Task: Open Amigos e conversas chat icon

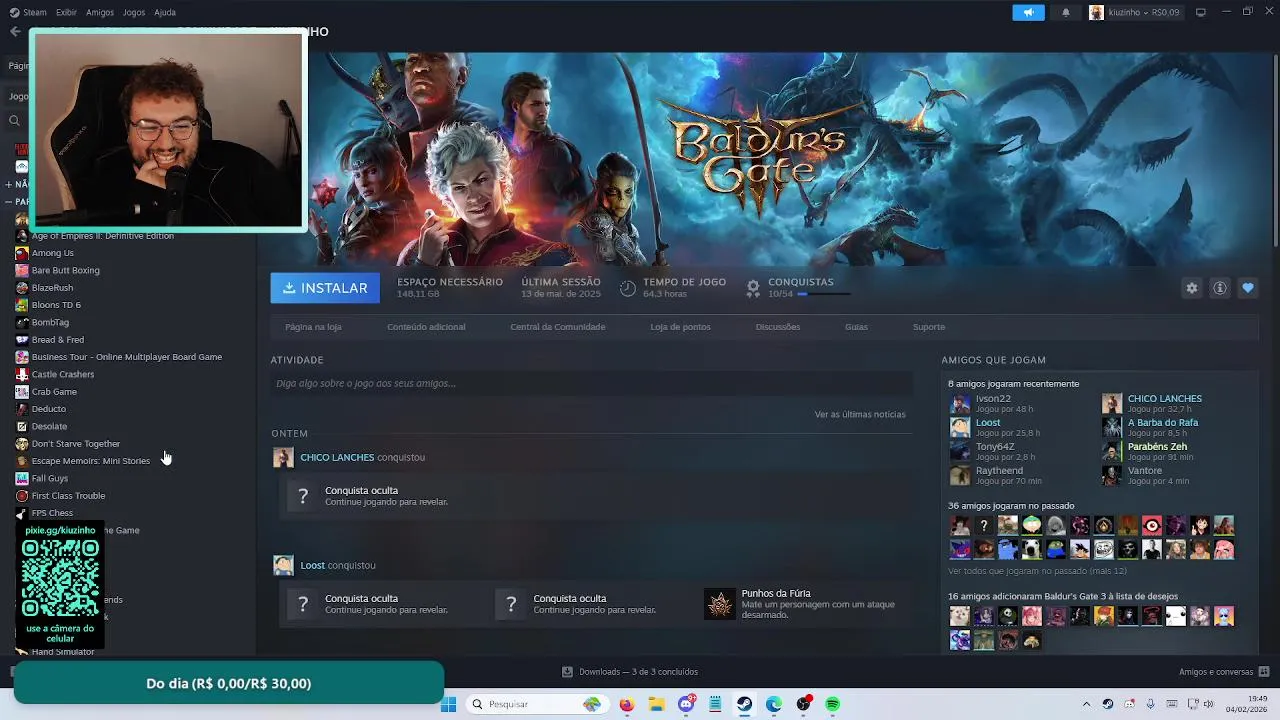Action: [x=1264, y=672]
